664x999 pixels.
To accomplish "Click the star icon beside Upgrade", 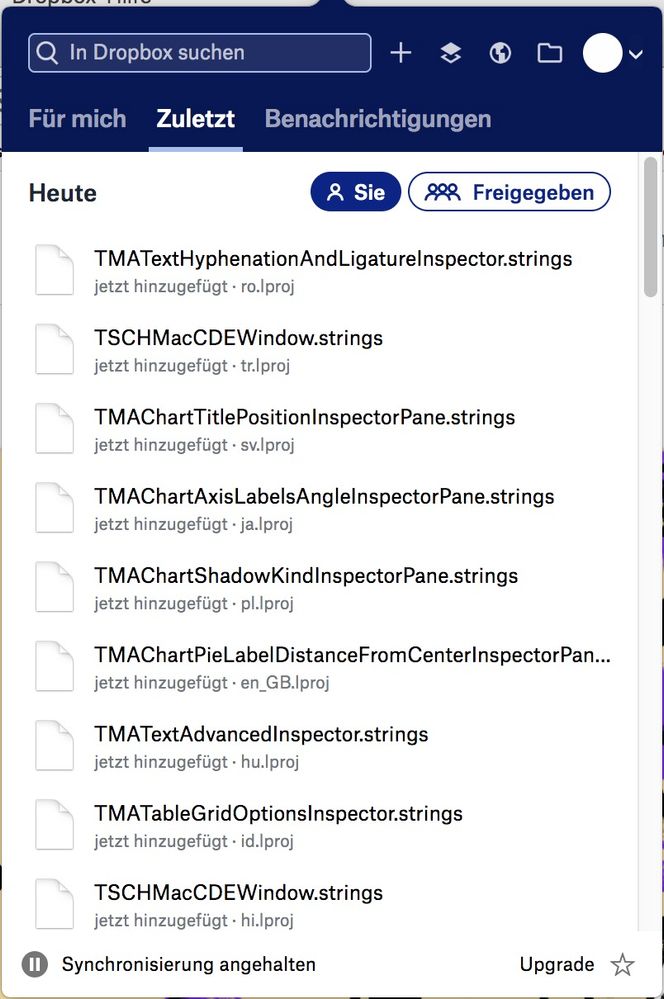I will 623,965.
